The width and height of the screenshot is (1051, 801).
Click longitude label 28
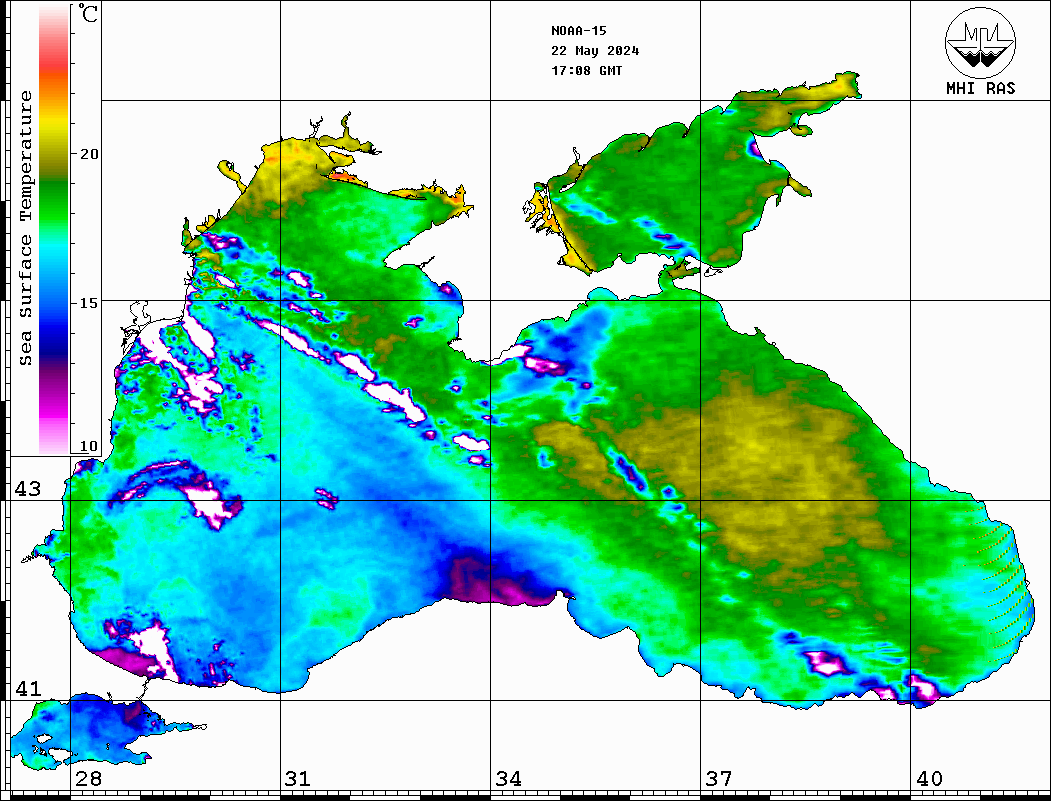(x=88, y=779)
